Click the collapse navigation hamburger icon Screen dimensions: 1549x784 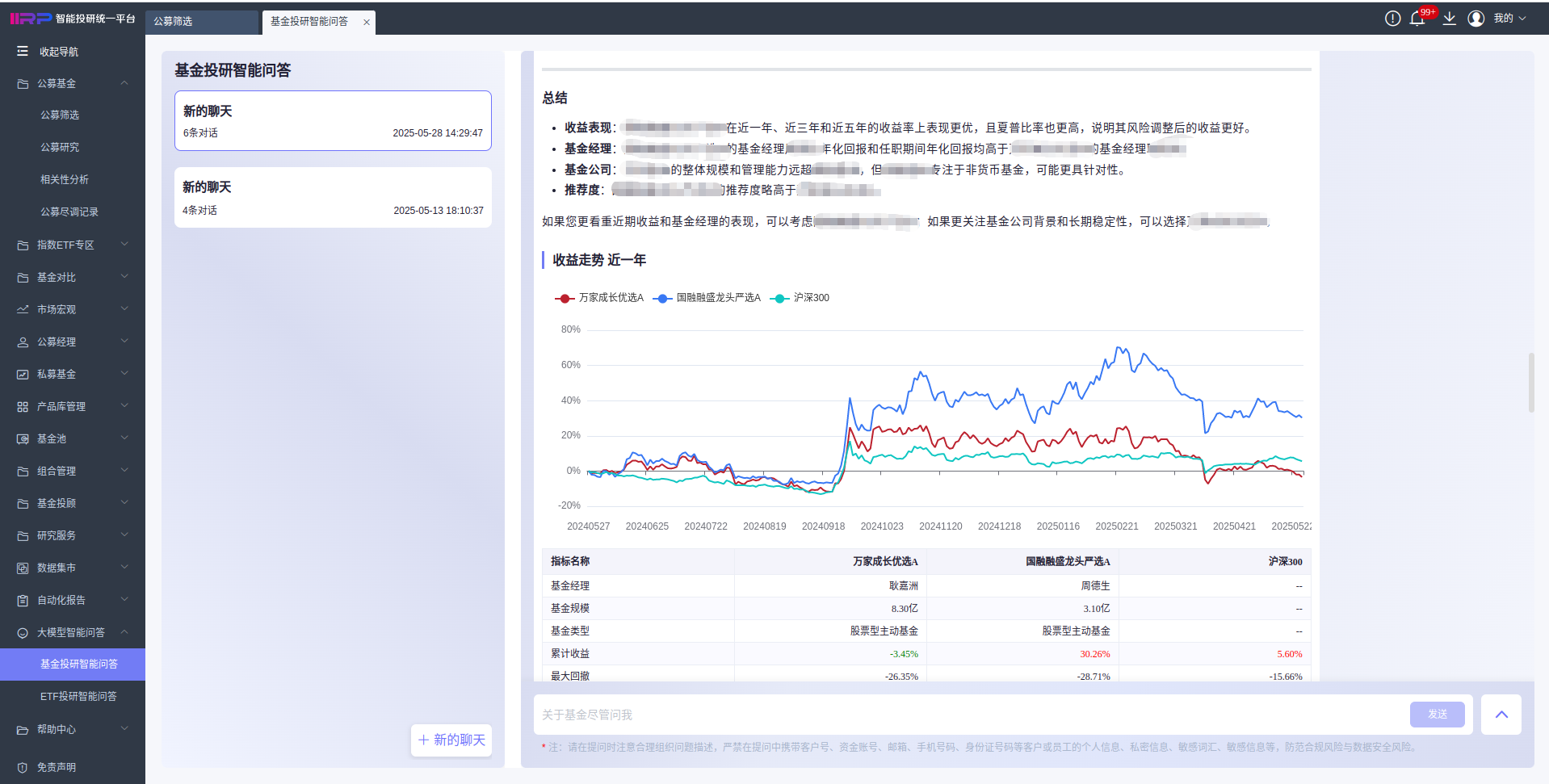tap(23, 51)
